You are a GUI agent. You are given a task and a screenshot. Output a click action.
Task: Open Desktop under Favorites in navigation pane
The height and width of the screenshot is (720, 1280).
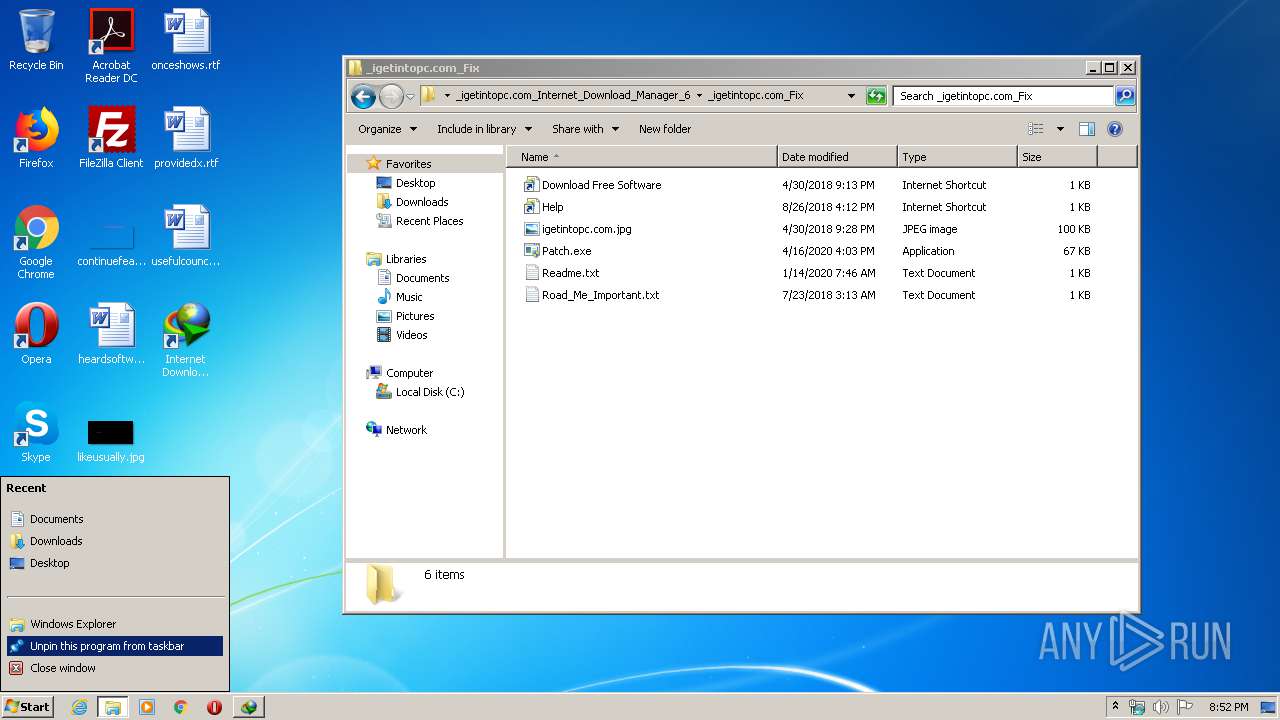[415, 183]
